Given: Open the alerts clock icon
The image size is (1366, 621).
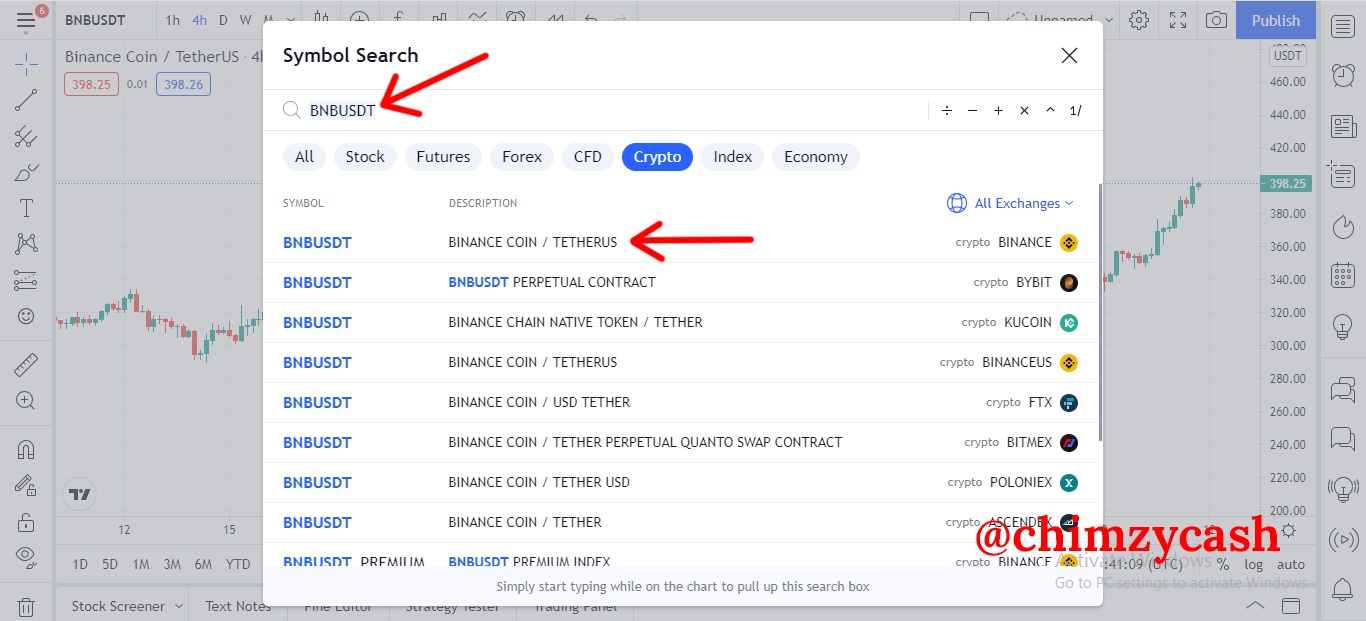Looking at the screenshot, I should [1343, 75].
